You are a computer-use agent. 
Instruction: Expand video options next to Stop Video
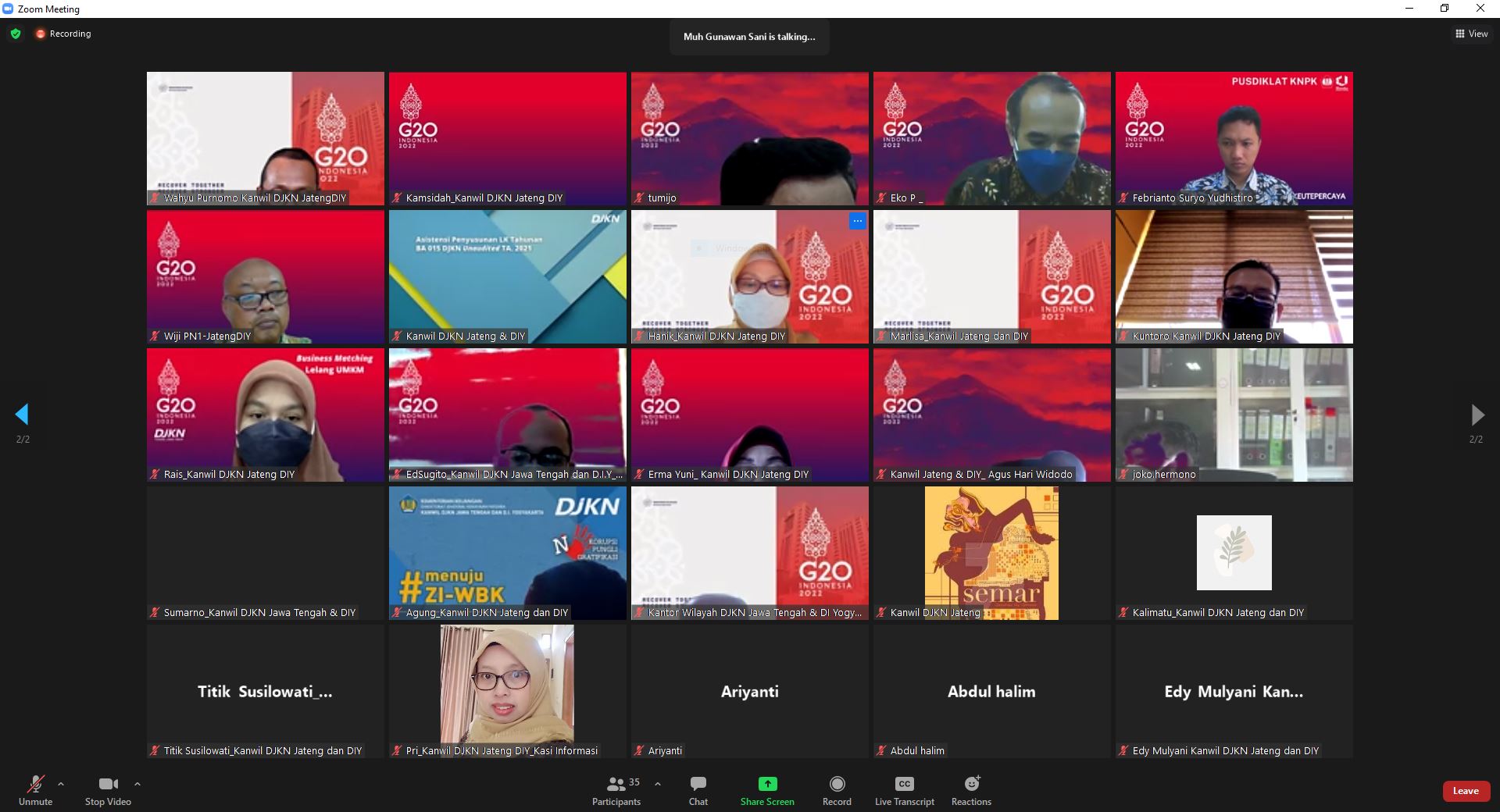[137, 783]
